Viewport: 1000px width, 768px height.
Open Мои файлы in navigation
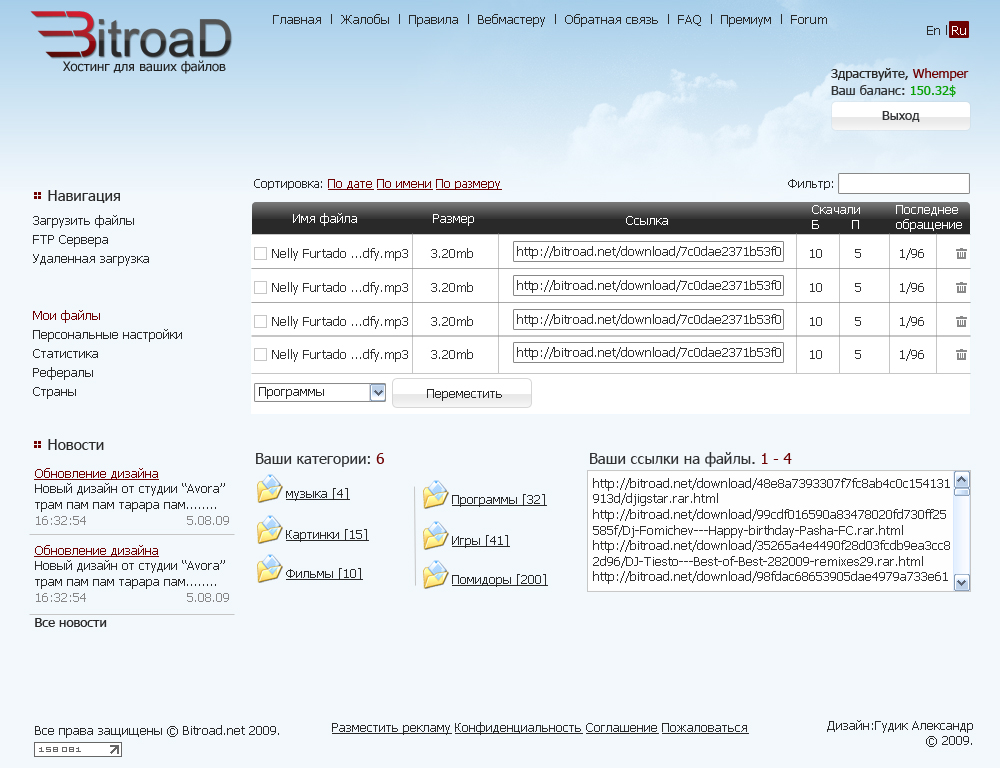pyautogui.click(x=66, y=315)
